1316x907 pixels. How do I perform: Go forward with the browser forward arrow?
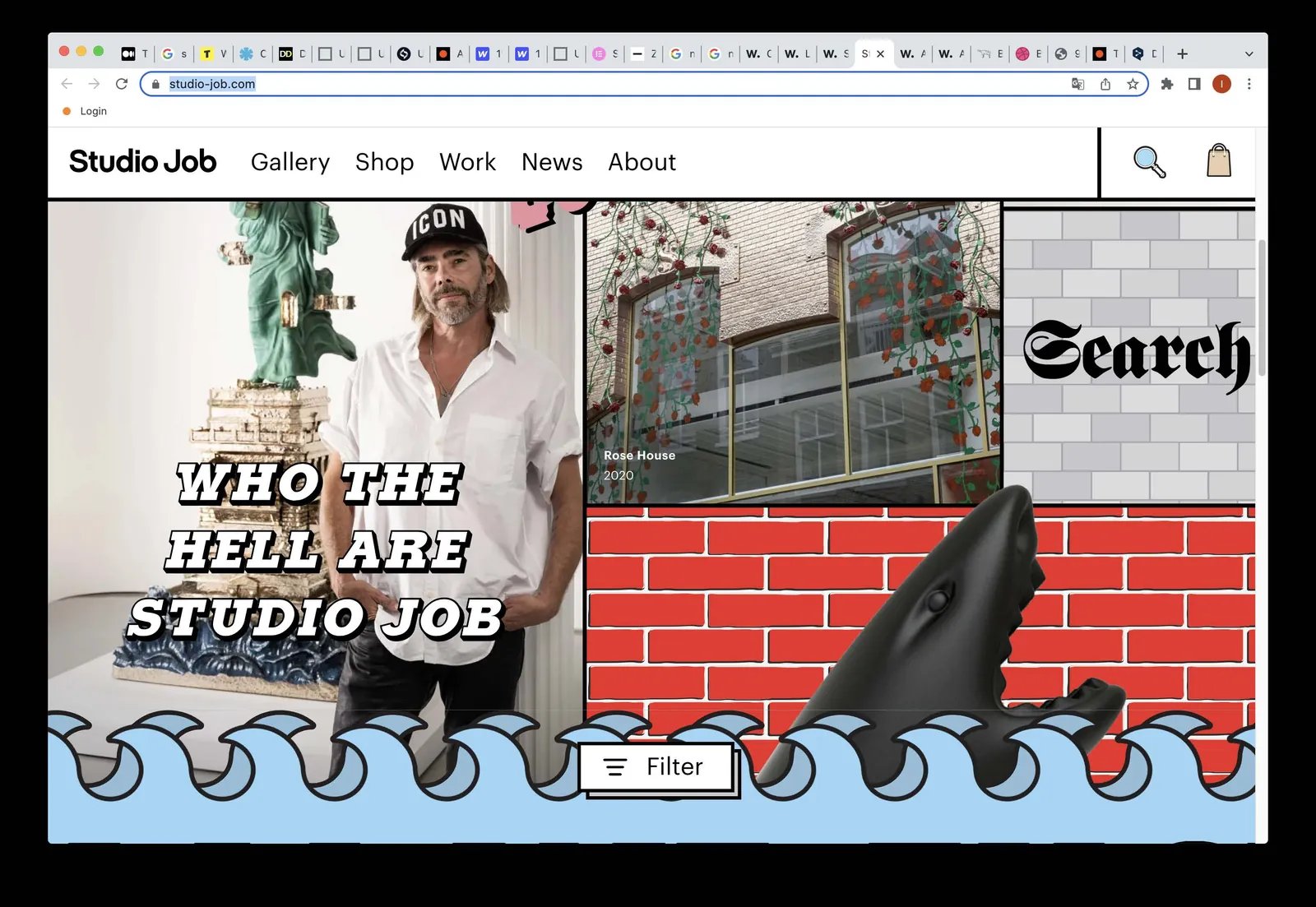[x=94, y=84]
